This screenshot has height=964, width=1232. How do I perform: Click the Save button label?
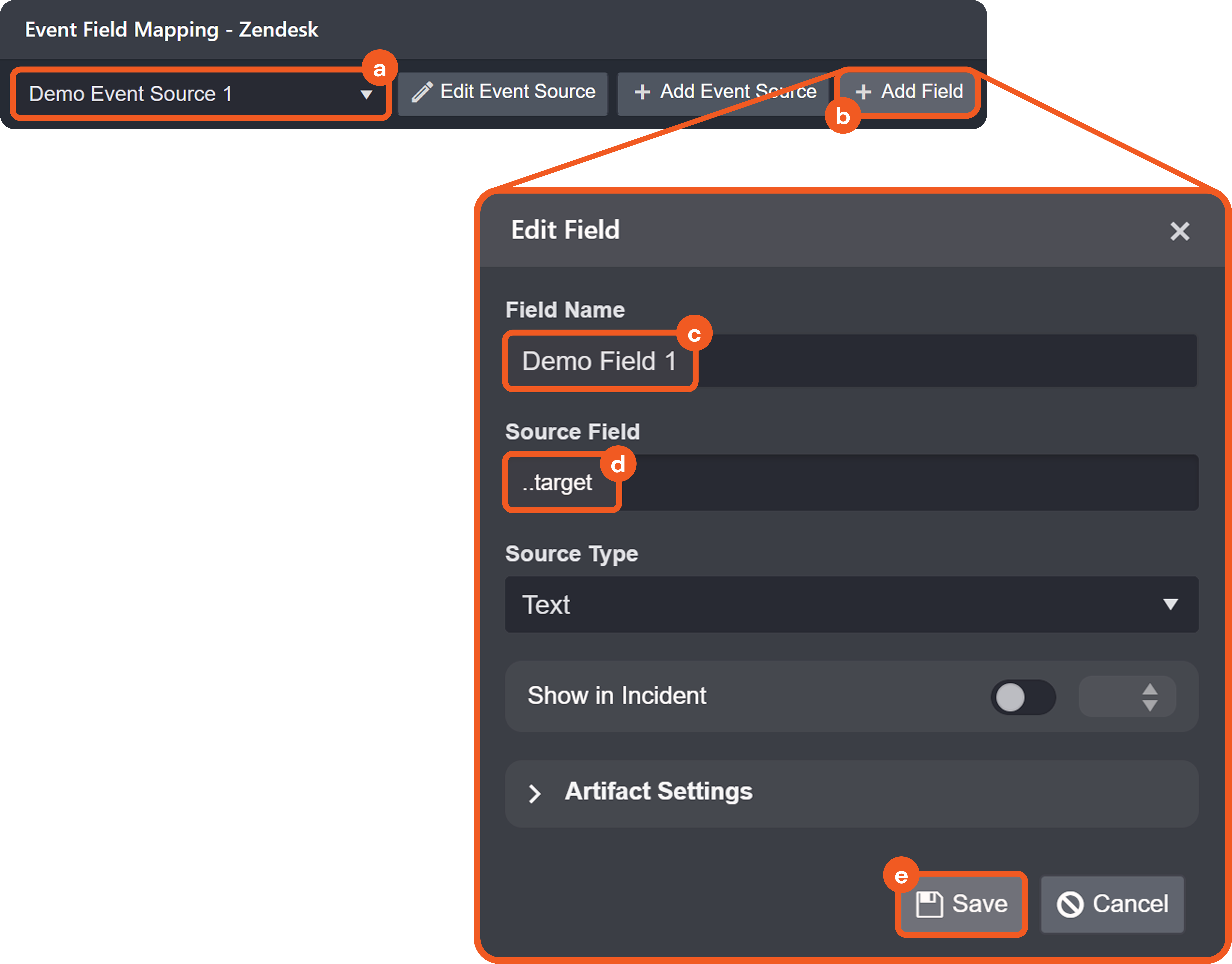[x=980, y=904]
